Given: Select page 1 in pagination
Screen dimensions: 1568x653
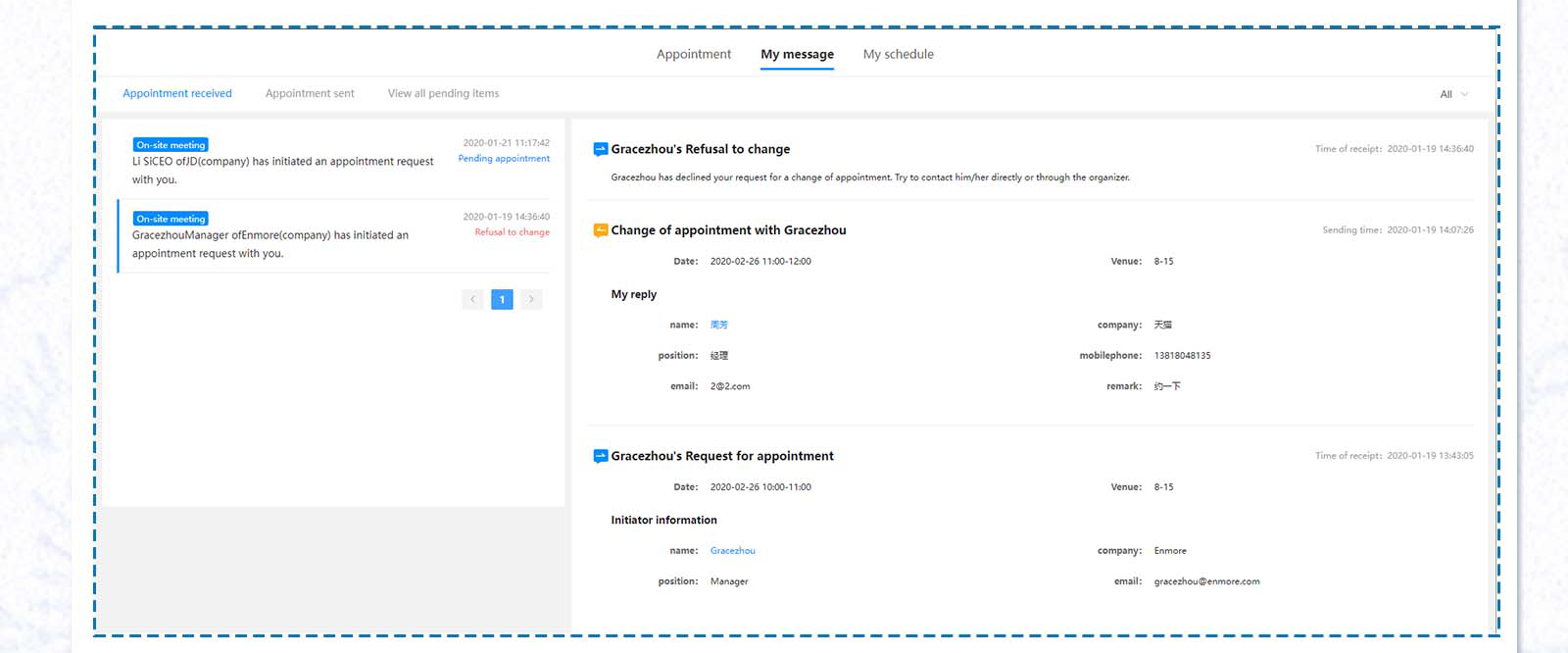Looking at the screenshot, I should (502, 299).
